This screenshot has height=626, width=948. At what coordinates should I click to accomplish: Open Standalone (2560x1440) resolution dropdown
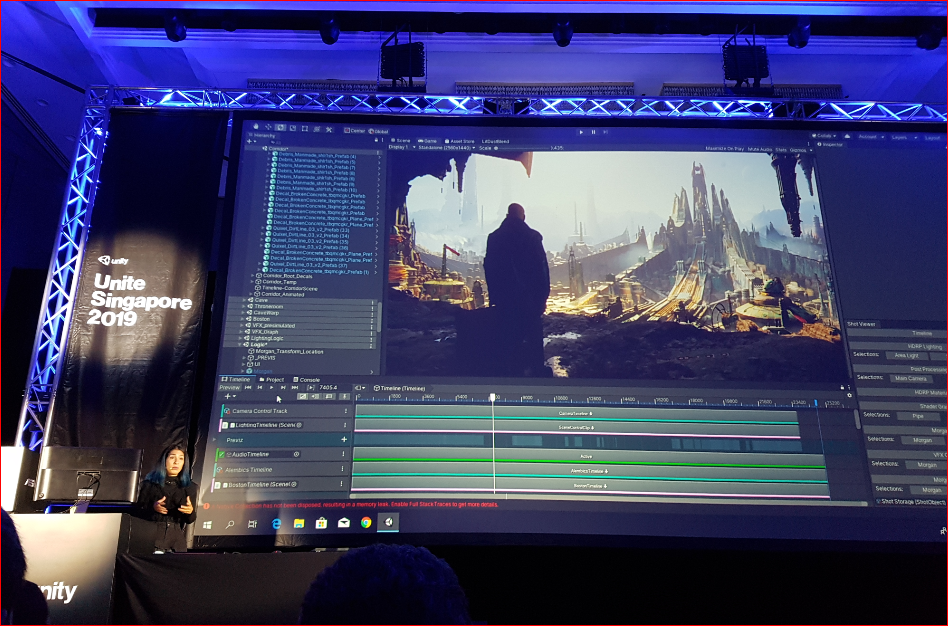[x=447, y=148]
